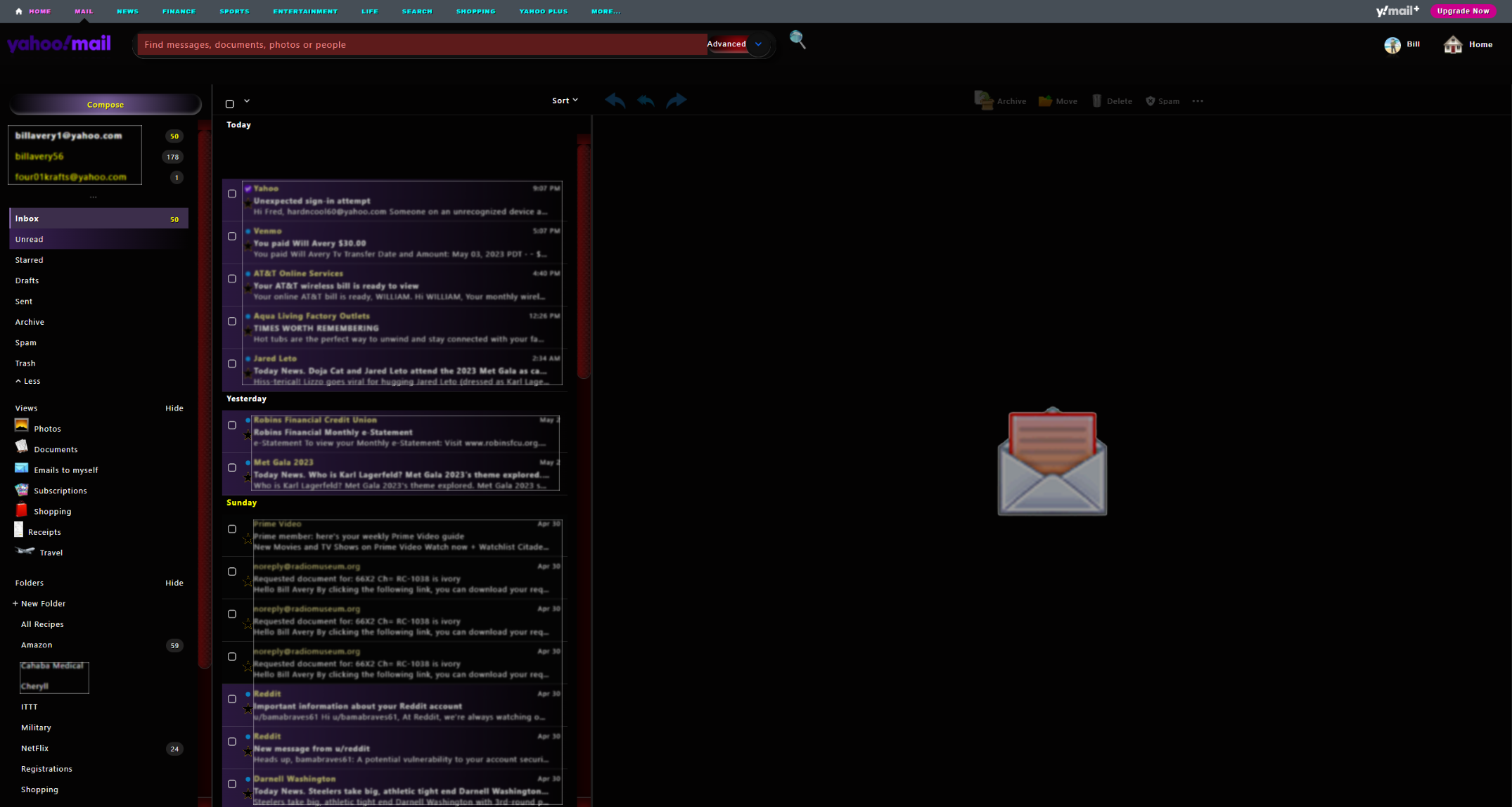This screenshot has height=807, width=1512.
Task: Go to NEWS in the top navigation
Action: (x=128, y=11)
